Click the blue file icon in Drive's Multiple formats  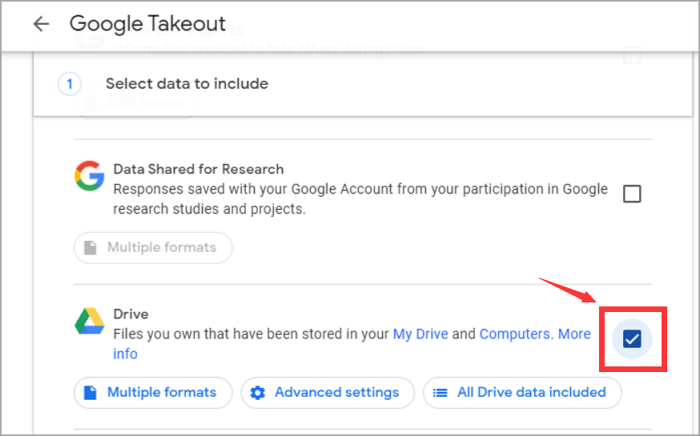[x=90, y=392]
